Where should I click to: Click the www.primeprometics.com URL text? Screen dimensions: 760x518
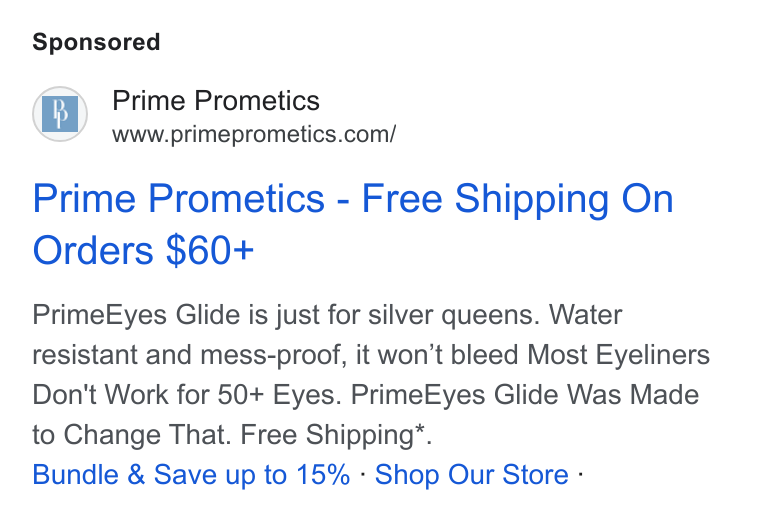254,134
